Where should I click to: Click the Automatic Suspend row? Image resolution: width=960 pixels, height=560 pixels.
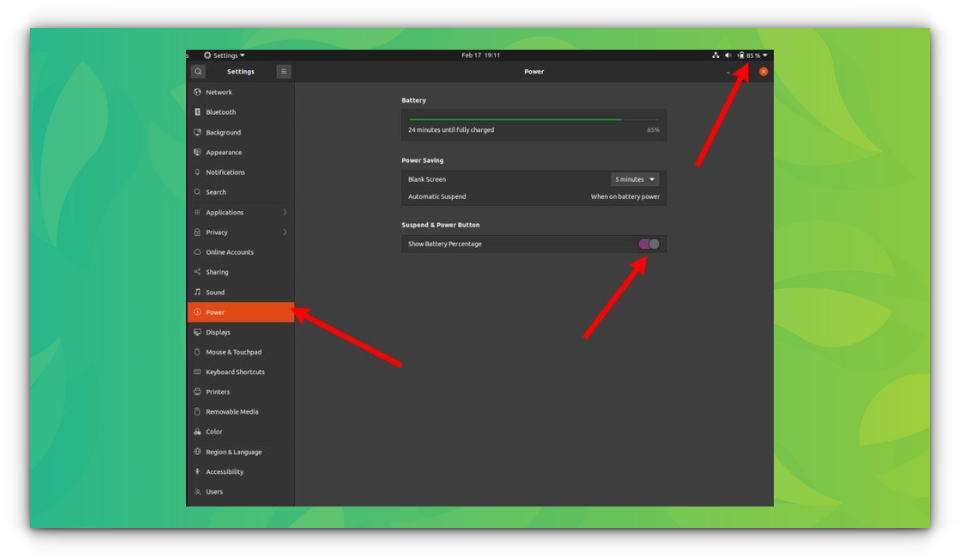[x=534, y=196]
